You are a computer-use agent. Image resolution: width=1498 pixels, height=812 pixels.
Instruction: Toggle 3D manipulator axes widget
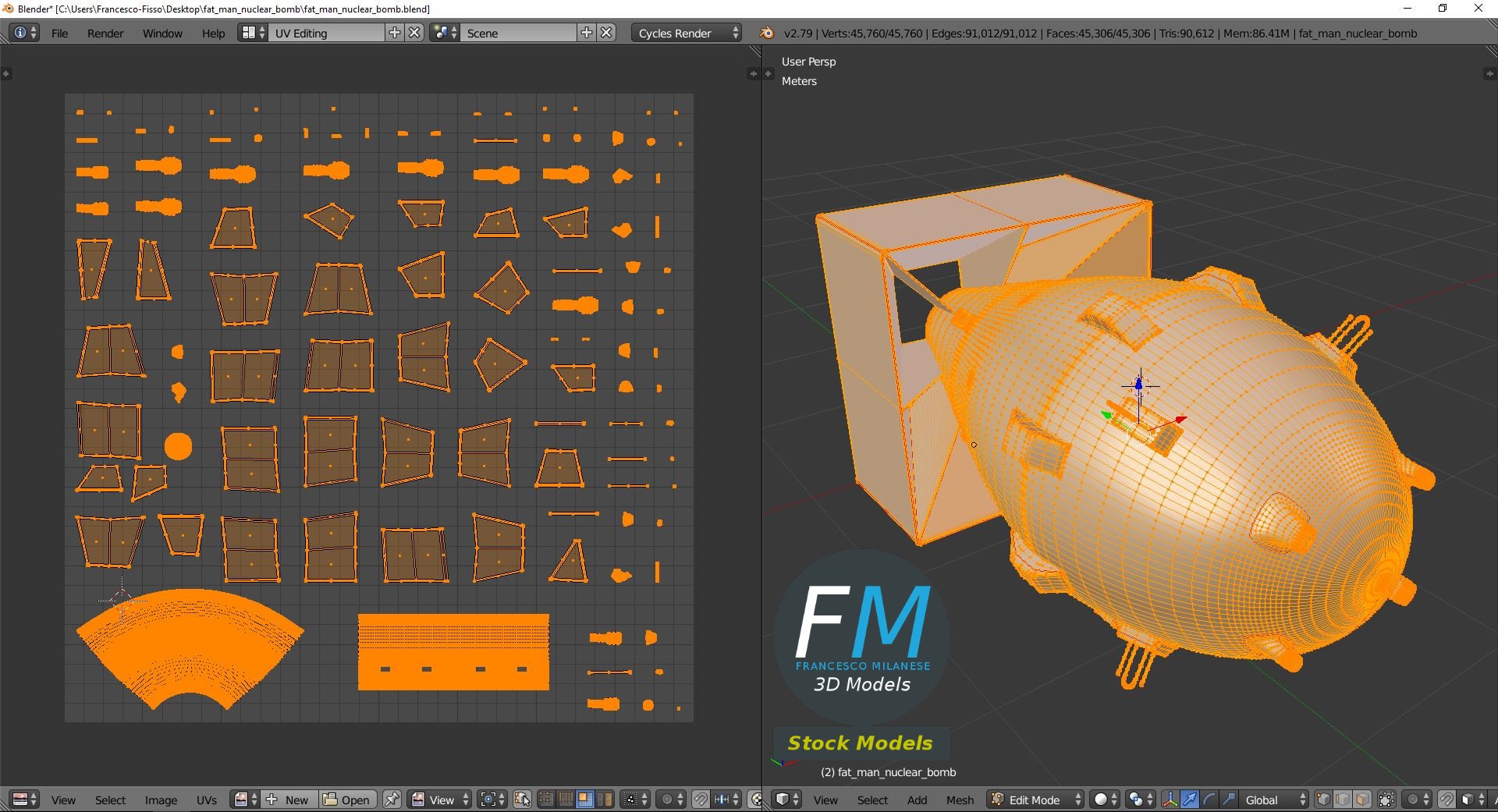[x=1170, y=800]
